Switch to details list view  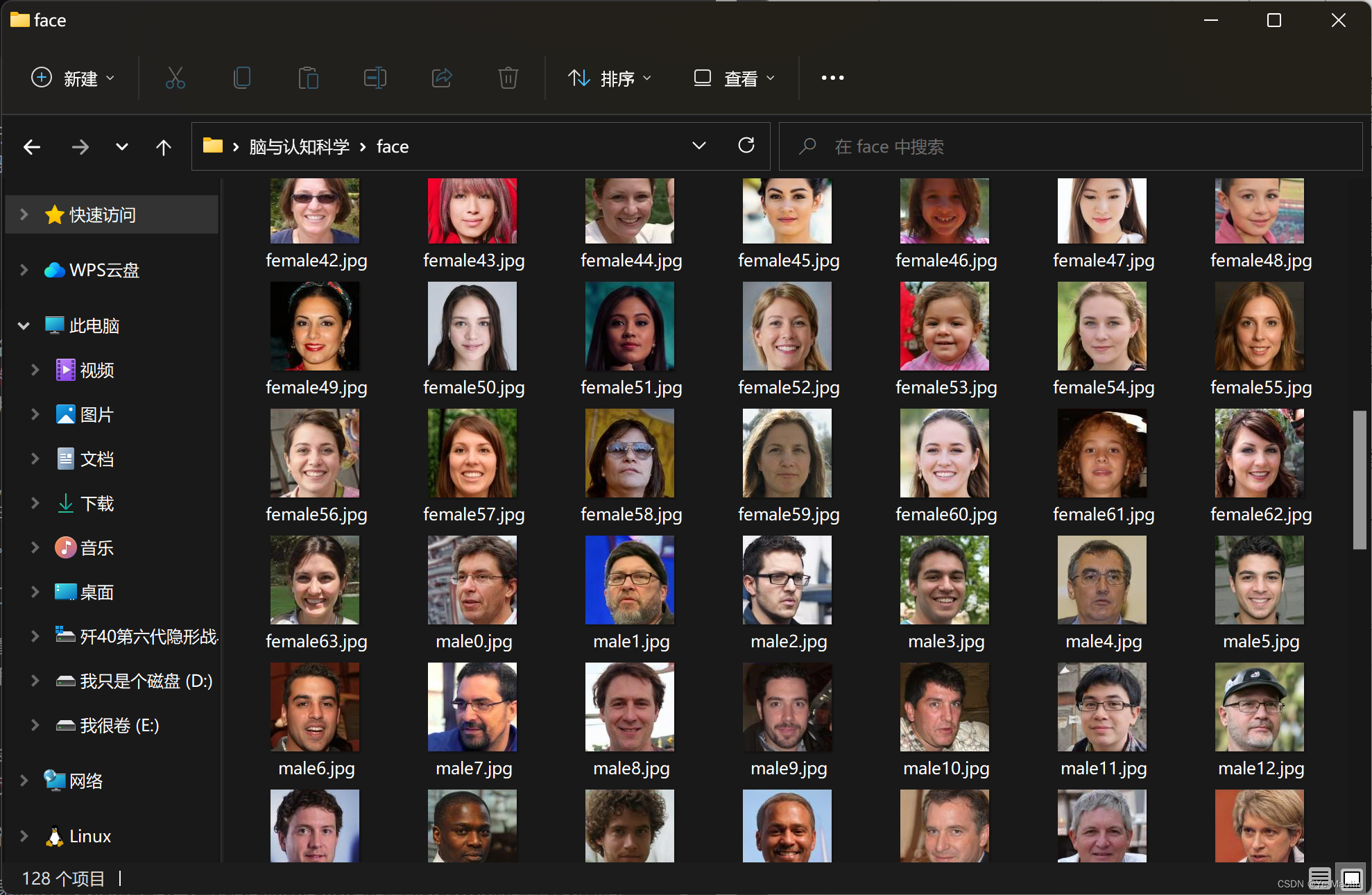point(1319,878)
